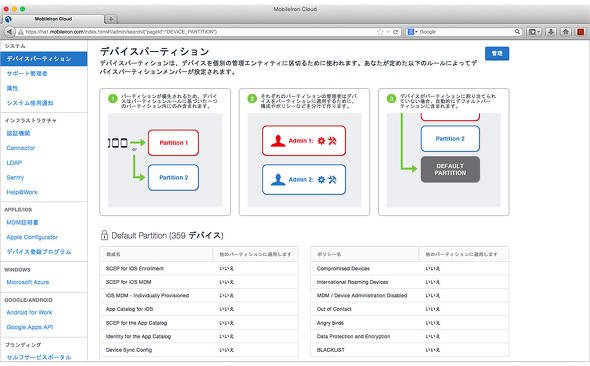
Task: Go to the home page icon
Action: coord(566,32)
